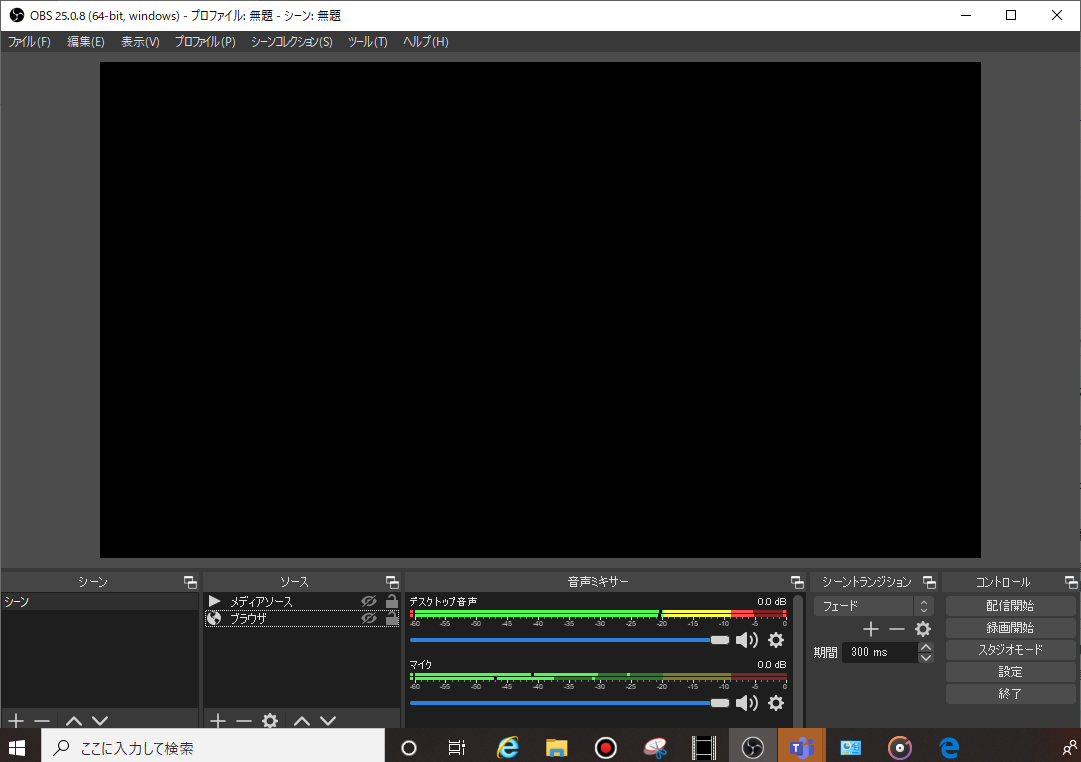Add a new source with plus icon

pos(218,721)
